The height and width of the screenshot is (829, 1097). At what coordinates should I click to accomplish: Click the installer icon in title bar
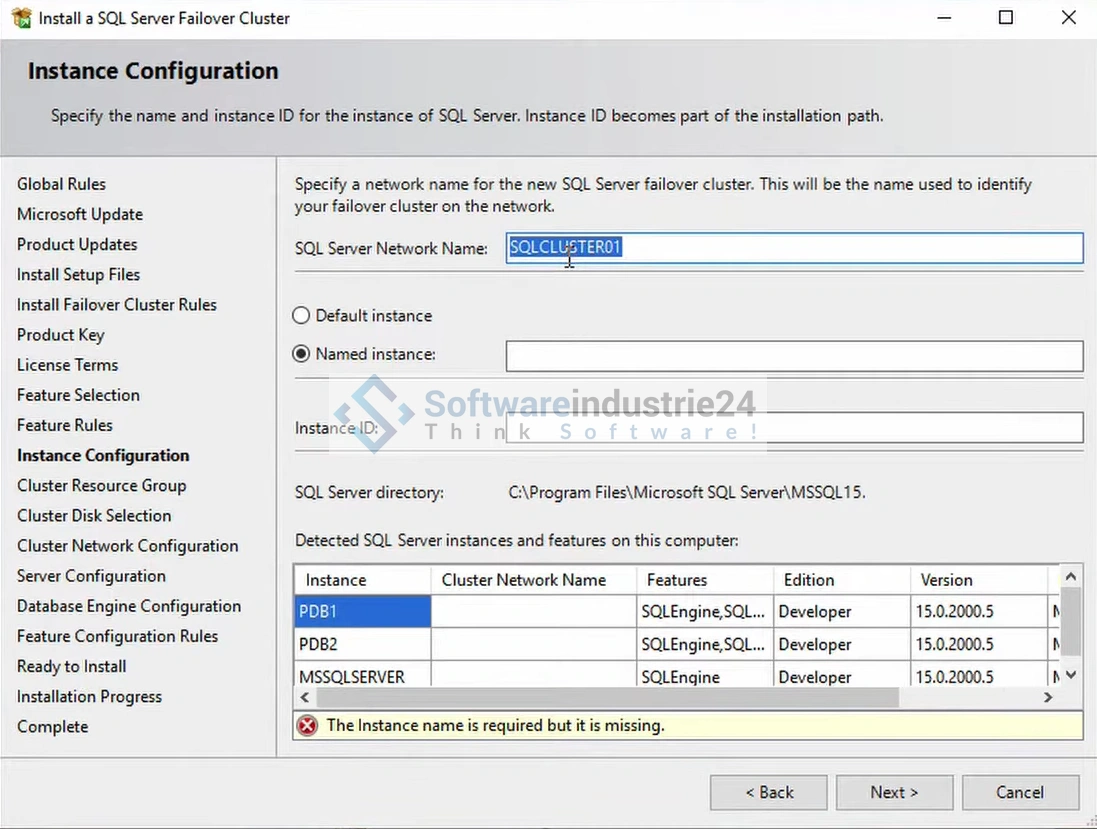[x=21, y=18]
